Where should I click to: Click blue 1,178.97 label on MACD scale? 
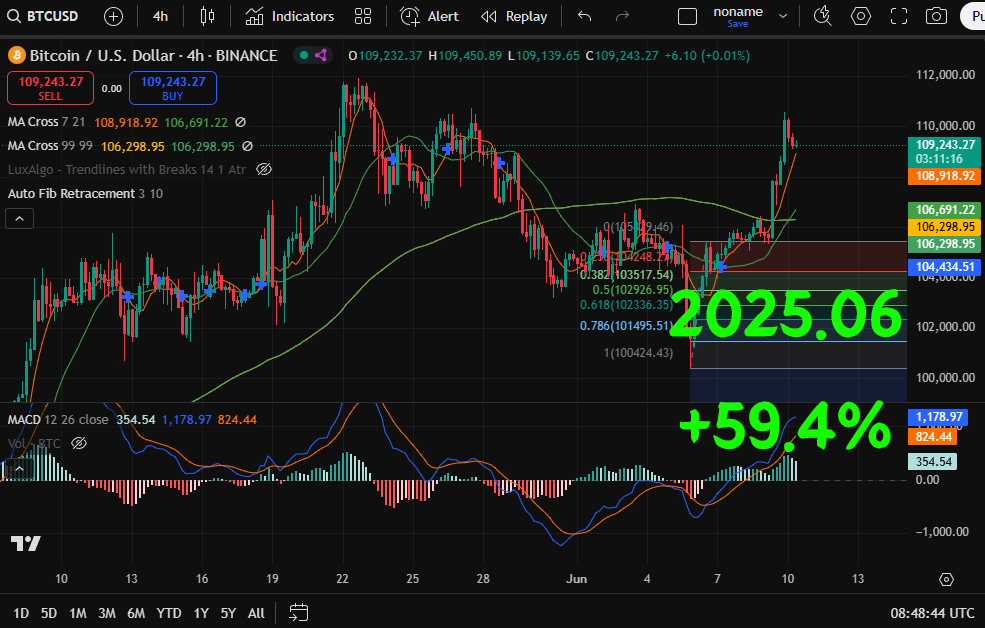938,416
